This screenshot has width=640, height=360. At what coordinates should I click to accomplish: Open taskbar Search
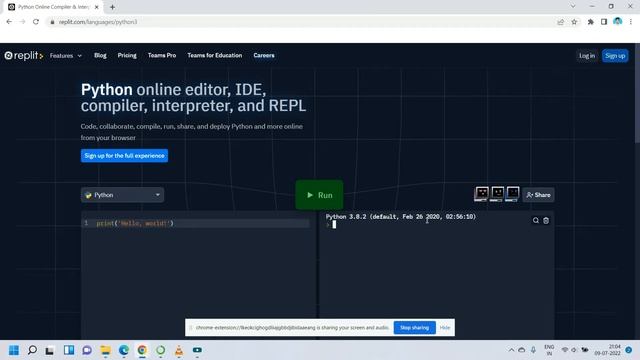[x=32, y=350]
